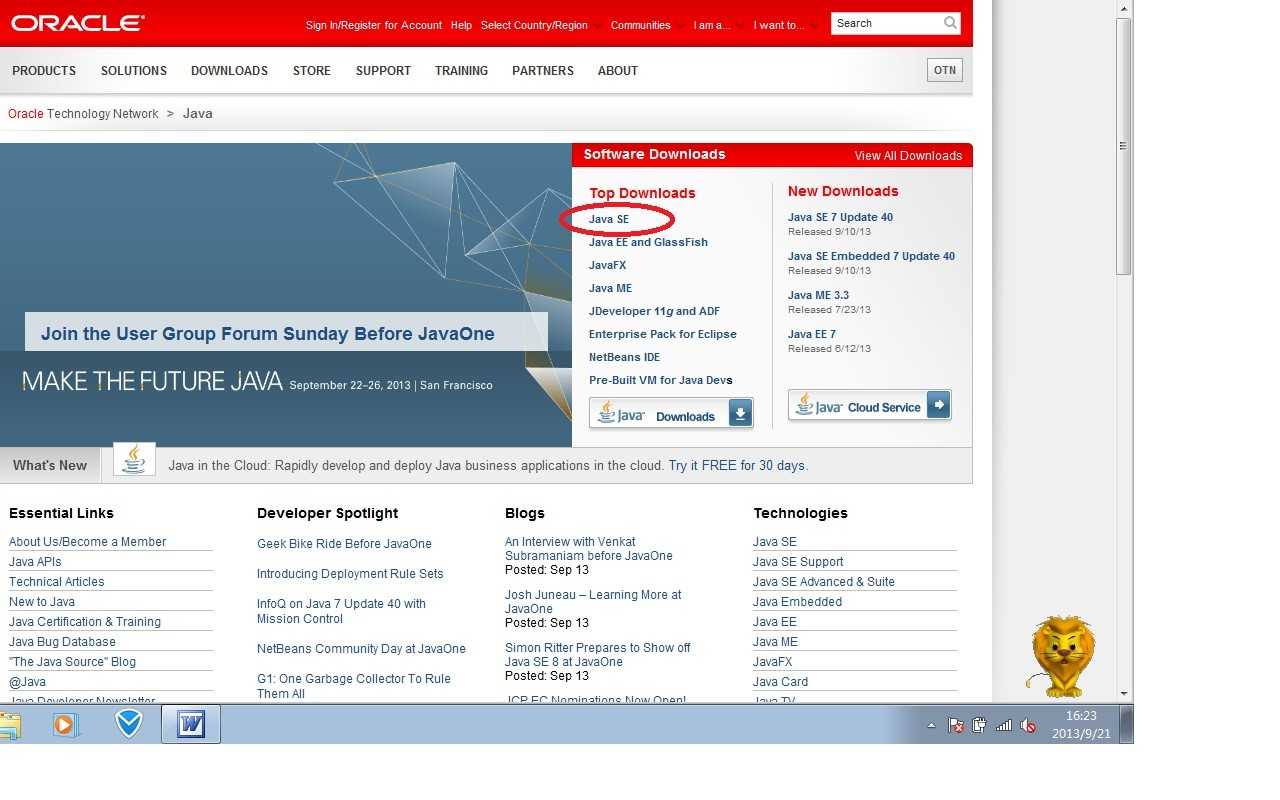Viewport: 1280px width, 800px height.
Task: Click Enterprise Pack for Eclipse link
Action: pyautogui.click(x=663, y=334)
